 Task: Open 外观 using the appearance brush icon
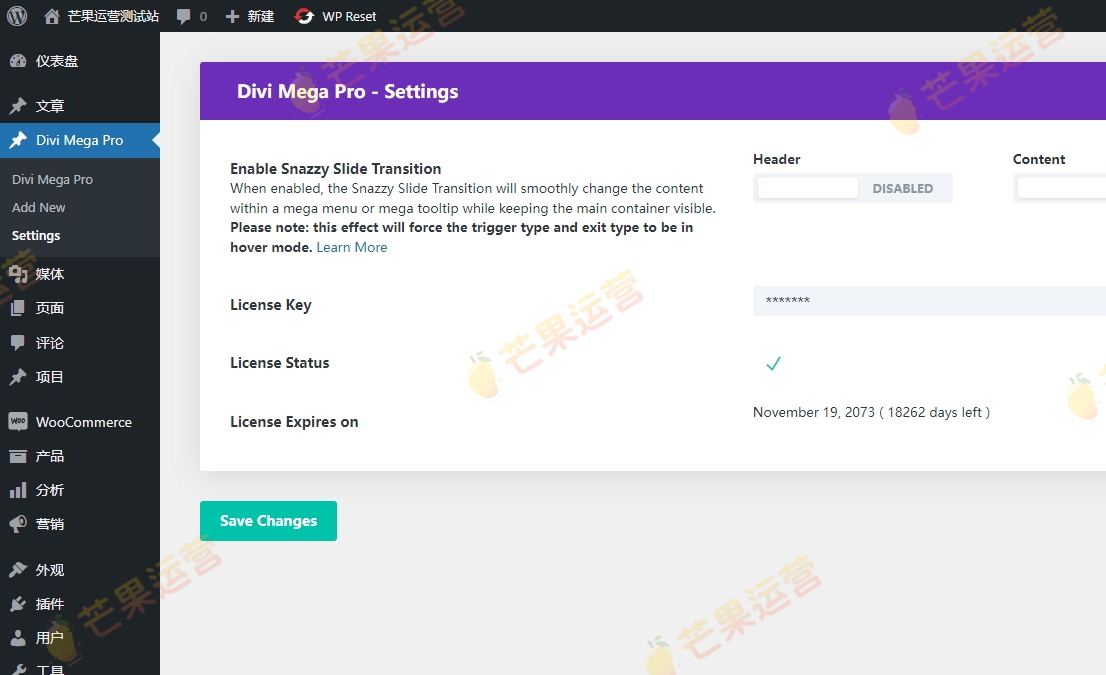(x=17, y=569)
